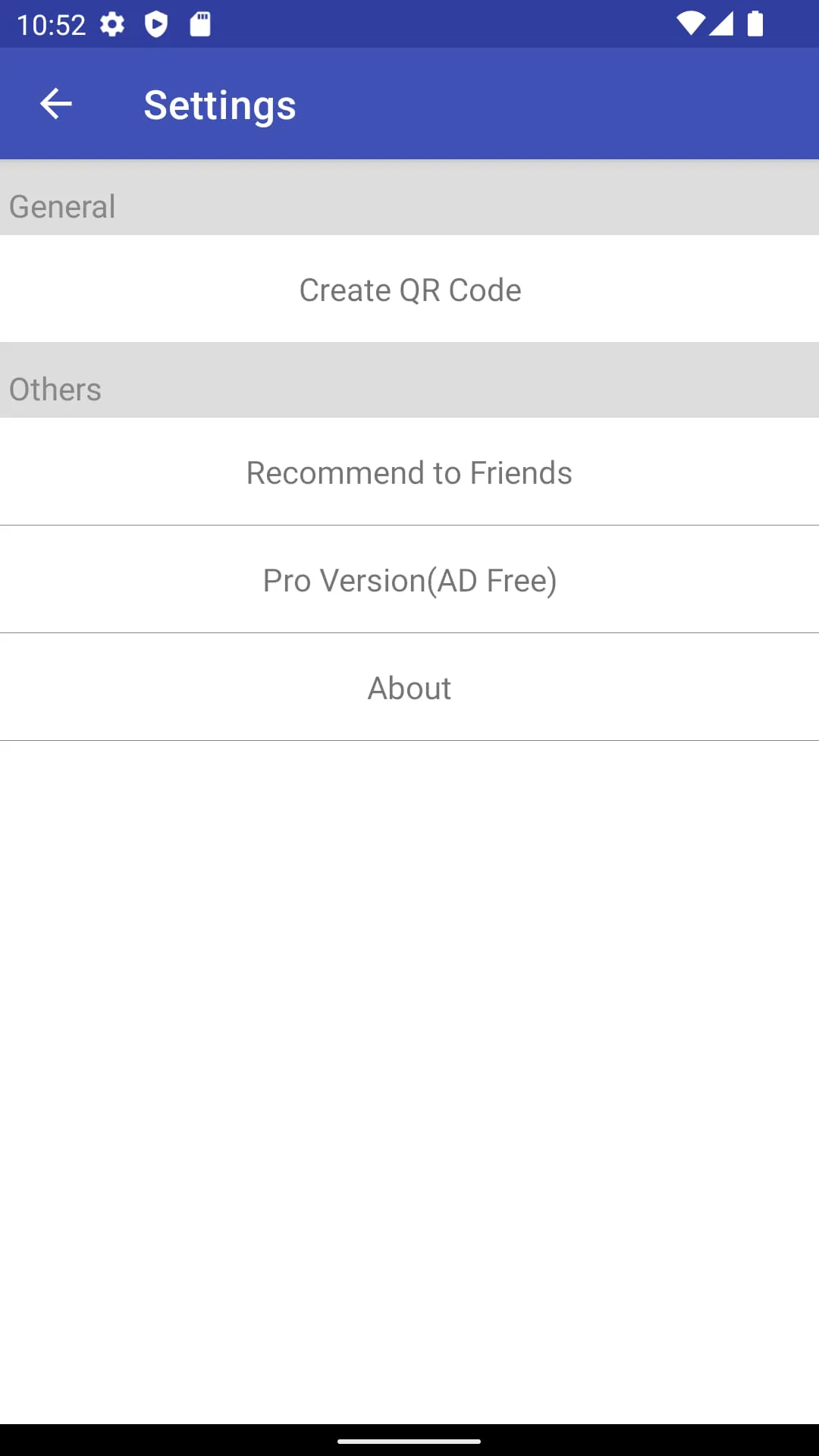Tap the Settings title text
819x1456 pixels.
[x=220, y=105]
